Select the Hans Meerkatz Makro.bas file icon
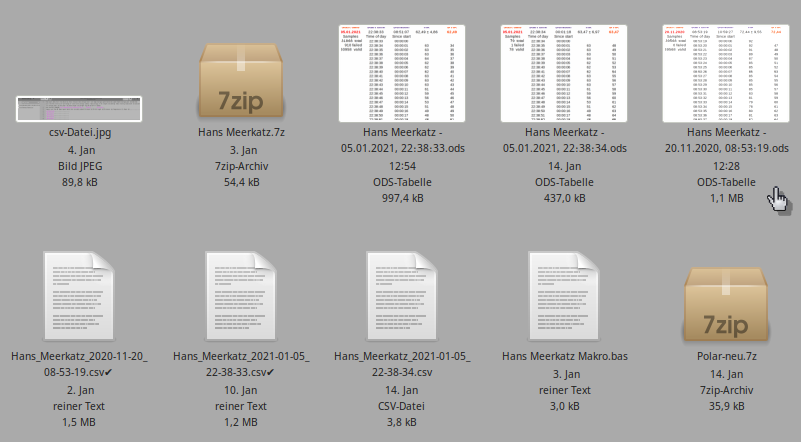 pos(564,295)
